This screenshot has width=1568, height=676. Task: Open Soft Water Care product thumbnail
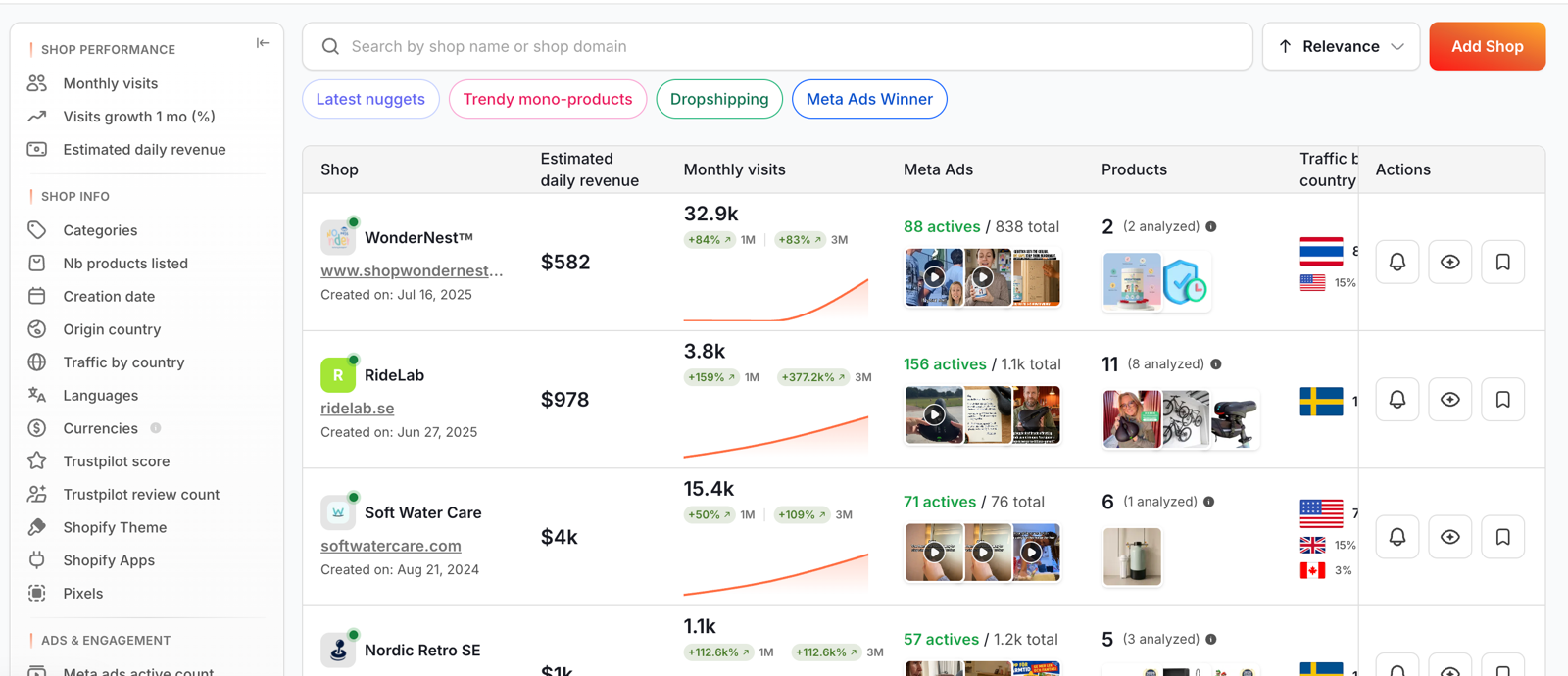pyautogui.click(x=1132, y=556)
